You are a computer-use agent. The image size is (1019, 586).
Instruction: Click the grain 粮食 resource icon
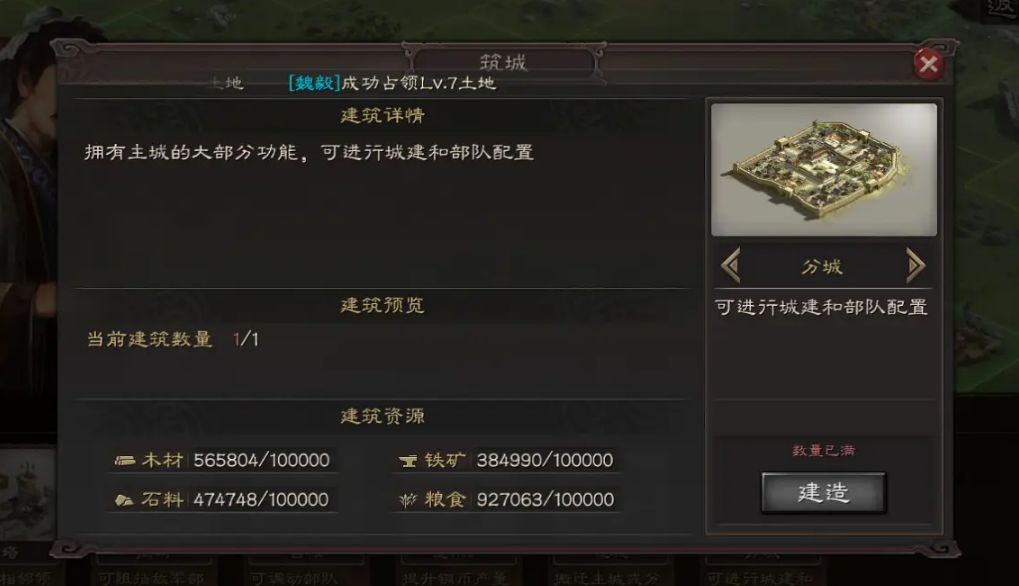coord(408,500)
